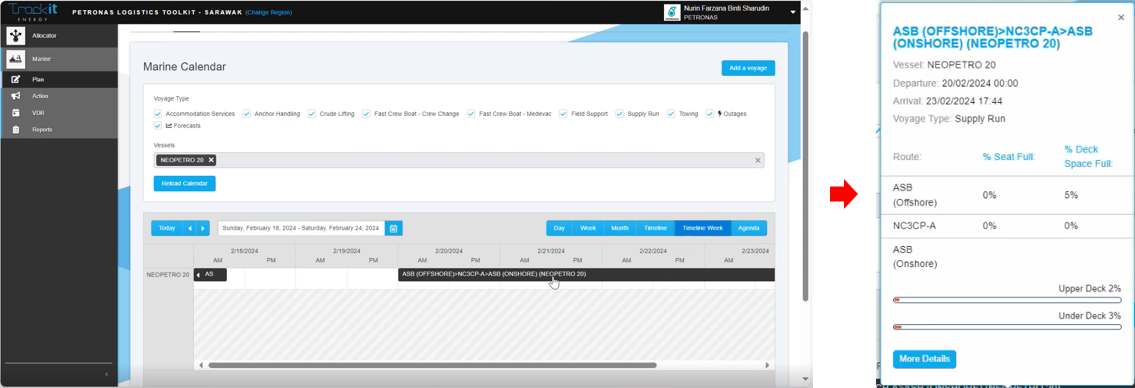The width and height of the screenshot is (1135, 388).
Task: Go to next week arrow
Action: pyautogui.click(x=203, y=228)
